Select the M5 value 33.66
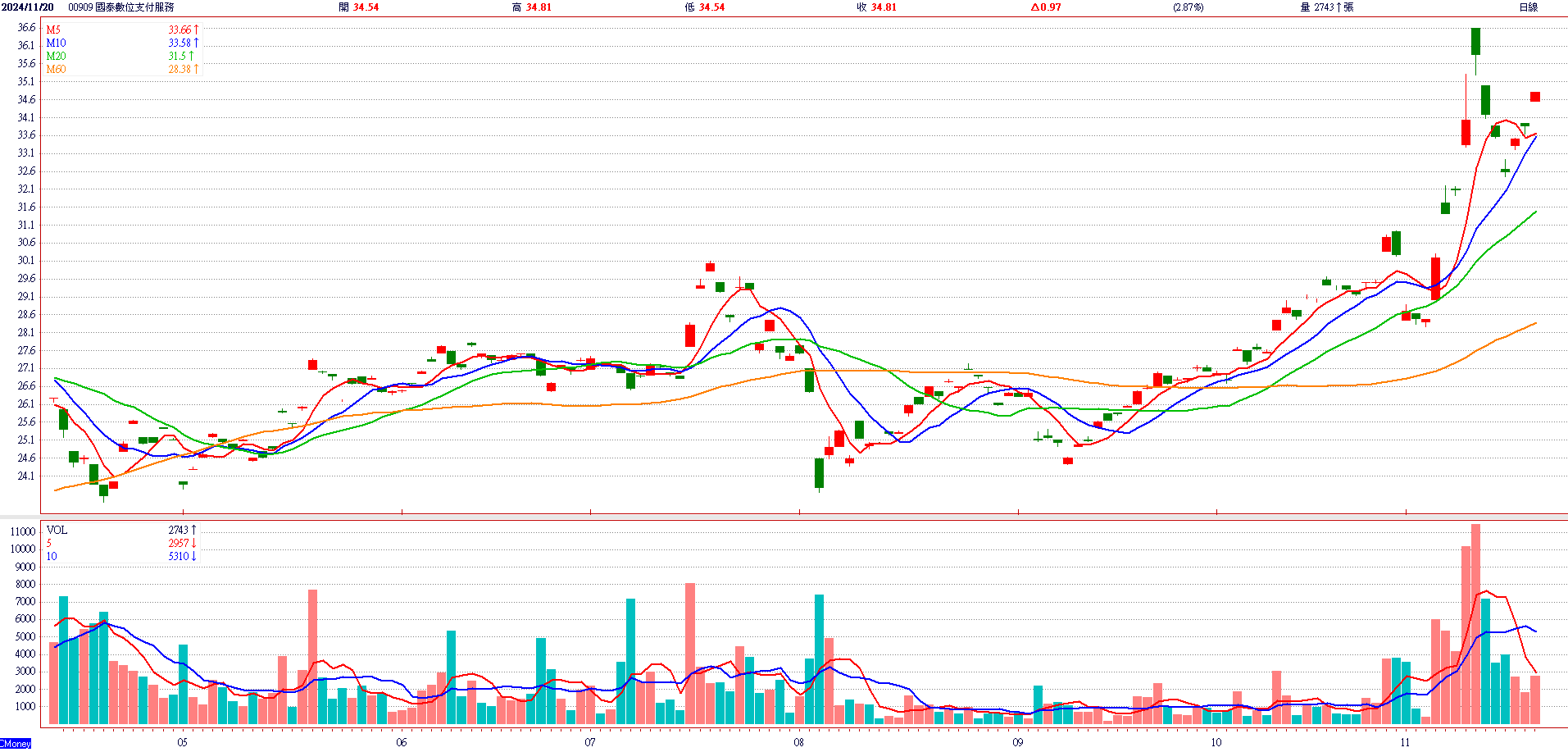The height and width of the screenshot is (752, 1568). click(180, 30)
